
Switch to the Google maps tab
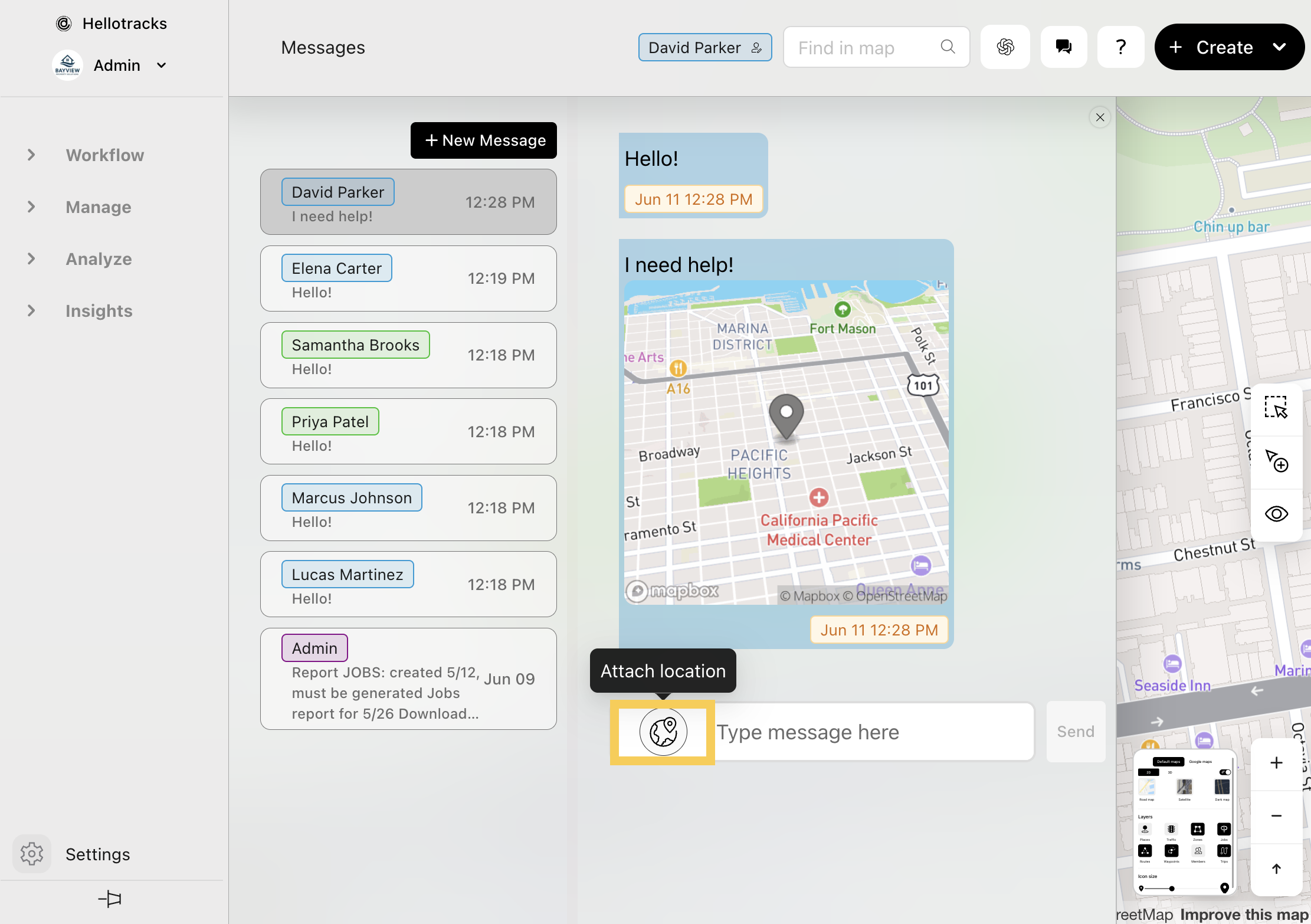[x=1200, y=762]
